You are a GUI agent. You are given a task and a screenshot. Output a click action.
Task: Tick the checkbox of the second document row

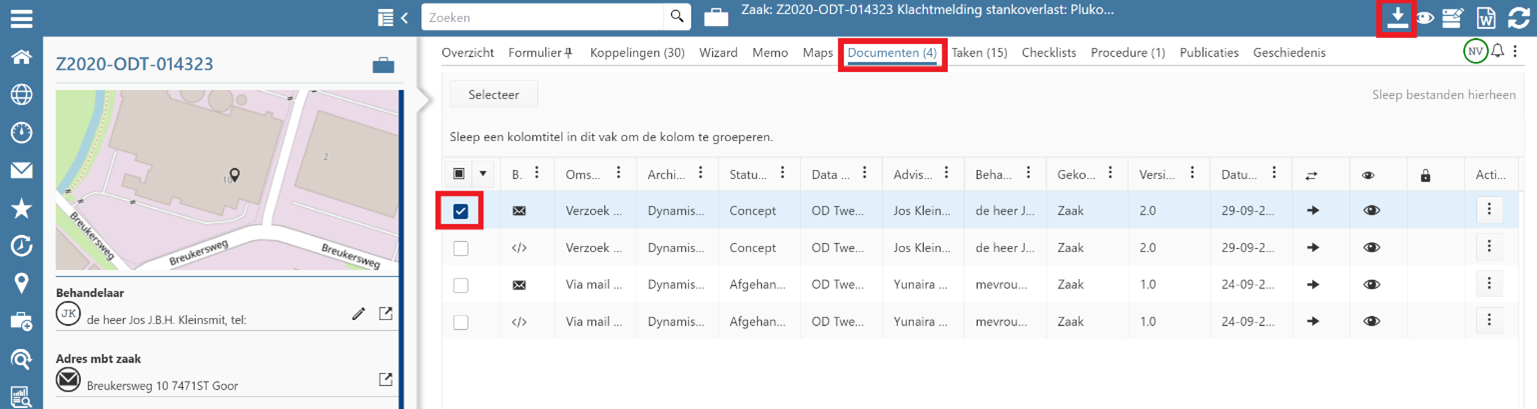460,248
